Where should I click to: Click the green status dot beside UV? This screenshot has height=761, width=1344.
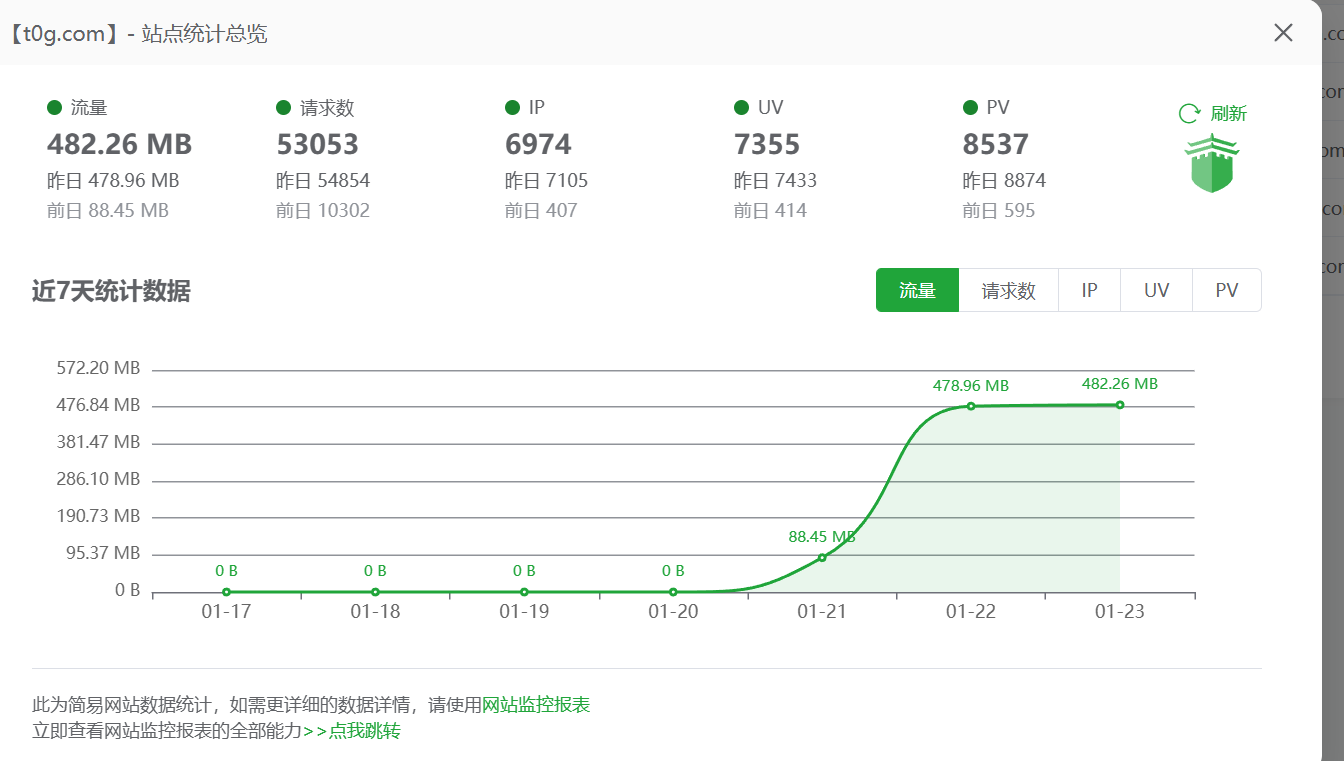coord(741,107)
